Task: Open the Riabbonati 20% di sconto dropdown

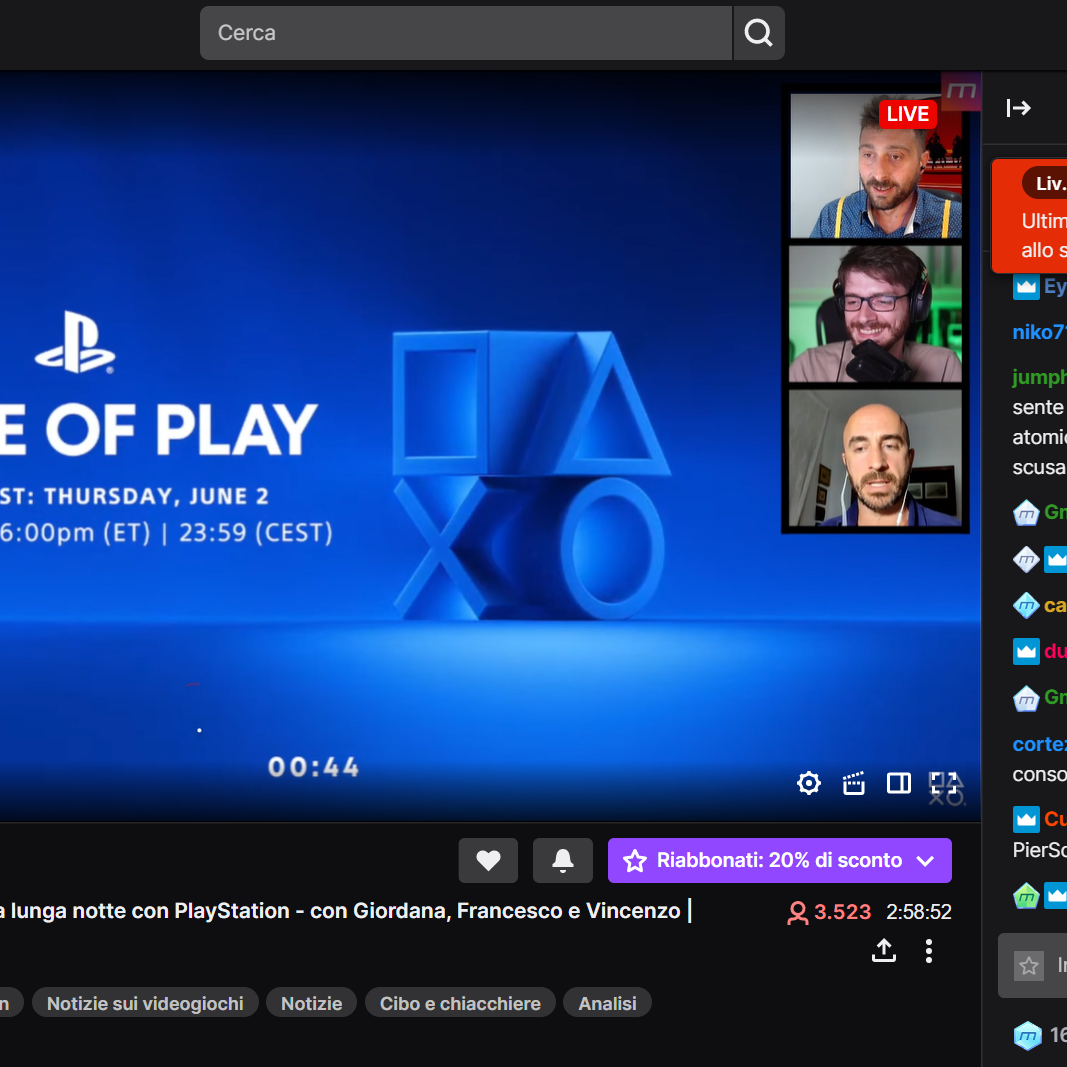Action: (779, 860)
